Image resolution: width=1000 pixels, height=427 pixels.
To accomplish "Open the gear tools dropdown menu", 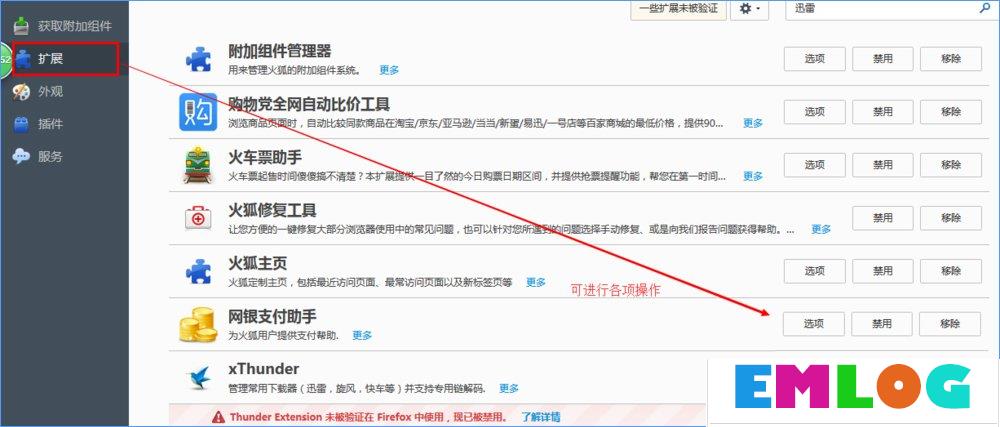I will click(749, 9).
